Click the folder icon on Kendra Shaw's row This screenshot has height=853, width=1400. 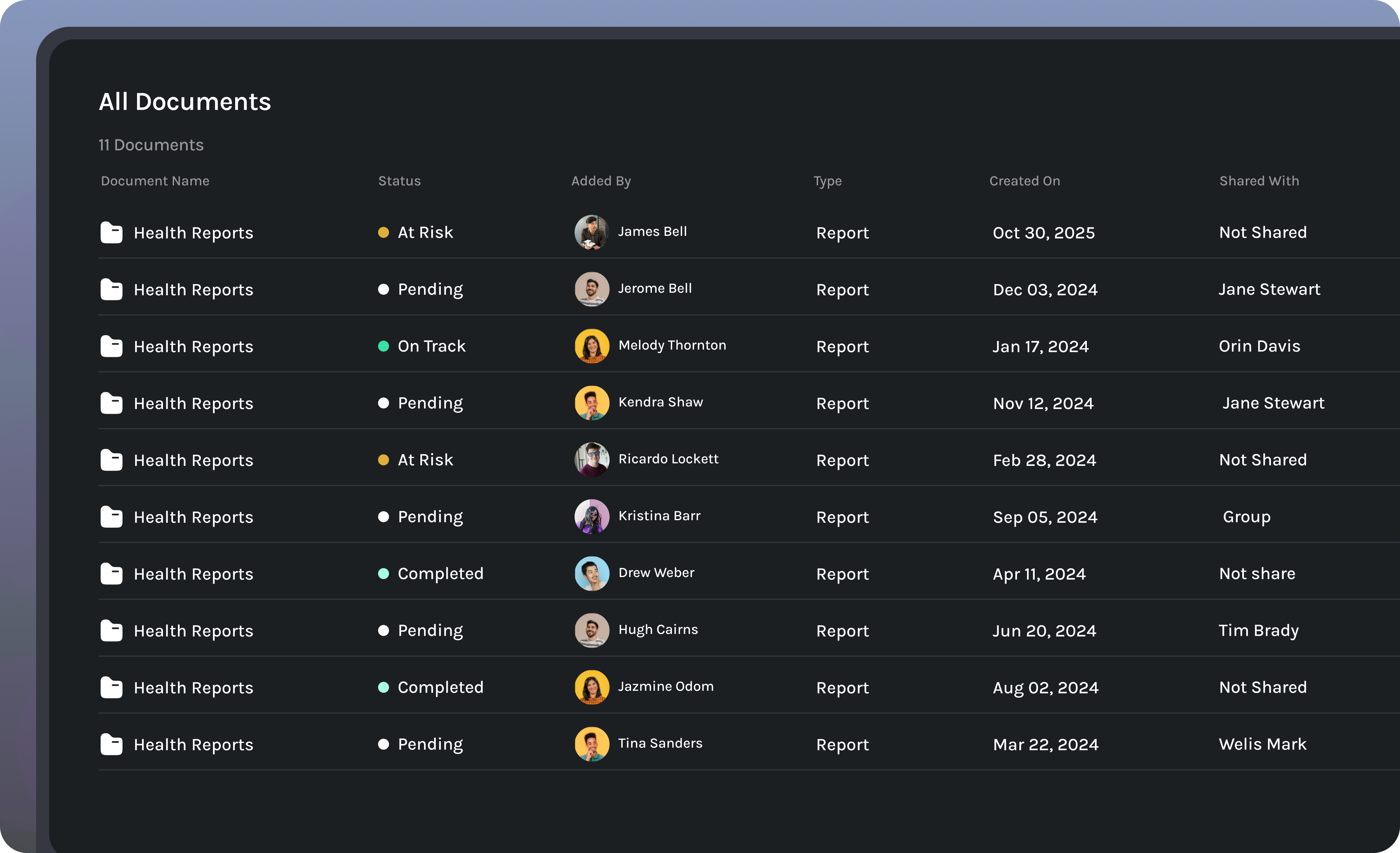[x=111, y=403]
